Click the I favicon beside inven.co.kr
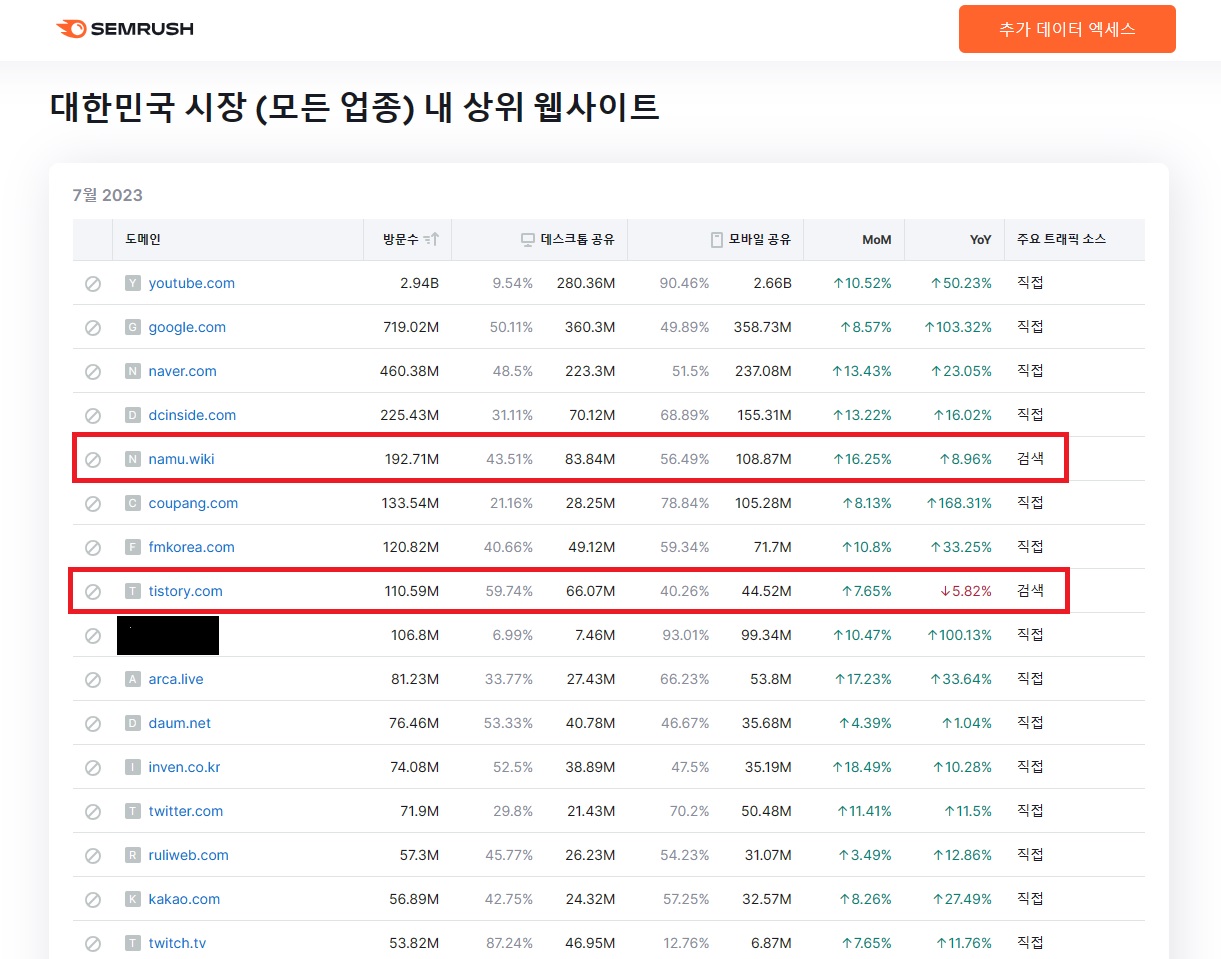Screen dimensions: 1221x959 tap(132, 767)
